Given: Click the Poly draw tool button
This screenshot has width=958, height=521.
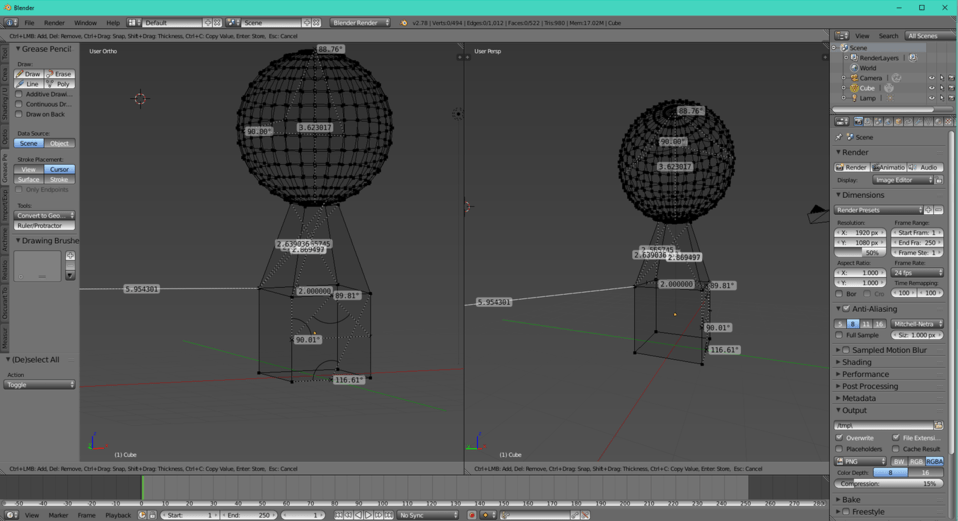Looking at the screenshot, I should (x=60, y=84).
